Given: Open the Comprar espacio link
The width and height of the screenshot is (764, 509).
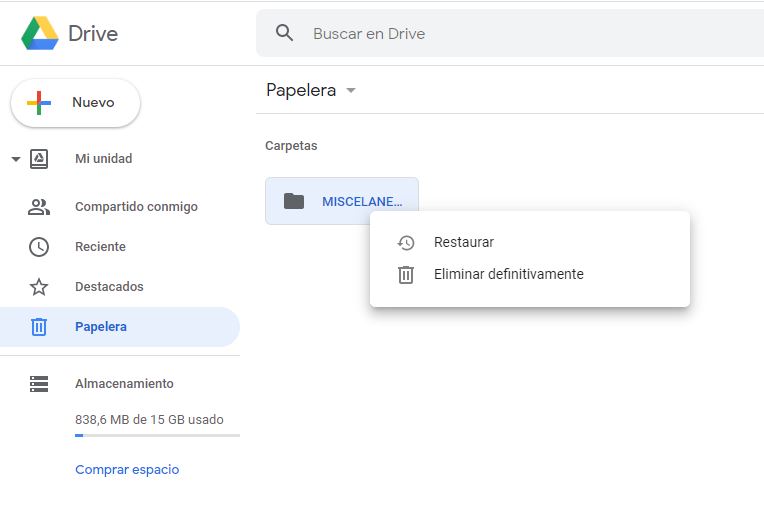Looking at the screenshot, I should pyautogui.click(x=127, y=469).
